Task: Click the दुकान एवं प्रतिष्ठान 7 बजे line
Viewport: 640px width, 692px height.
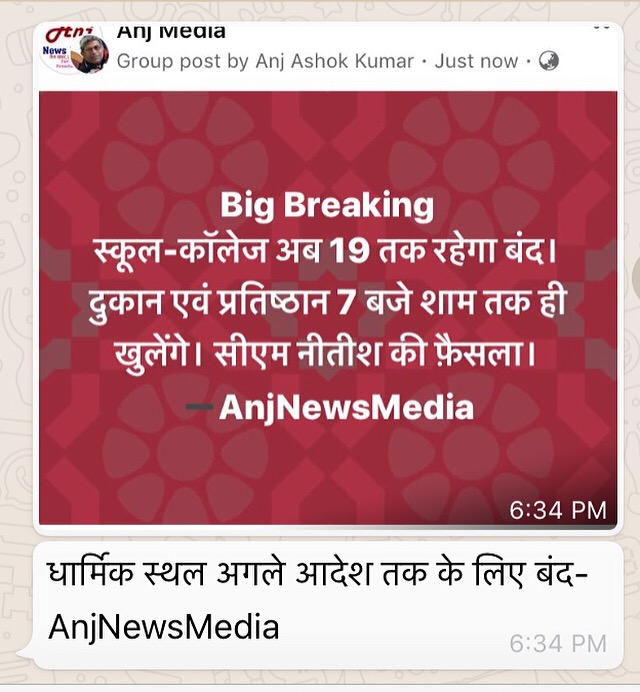Action: (327, 304)
